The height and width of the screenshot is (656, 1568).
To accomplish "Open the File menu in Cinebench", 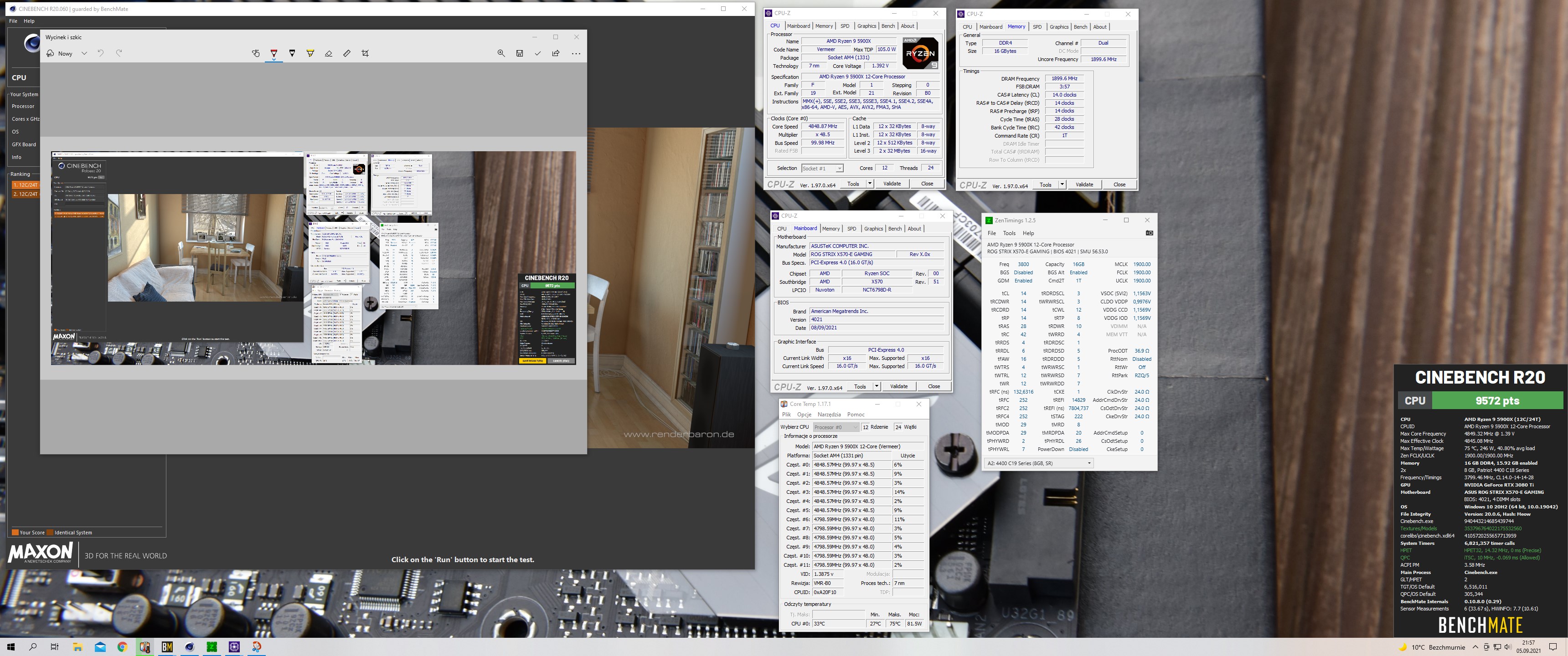I will coord(13,20).
